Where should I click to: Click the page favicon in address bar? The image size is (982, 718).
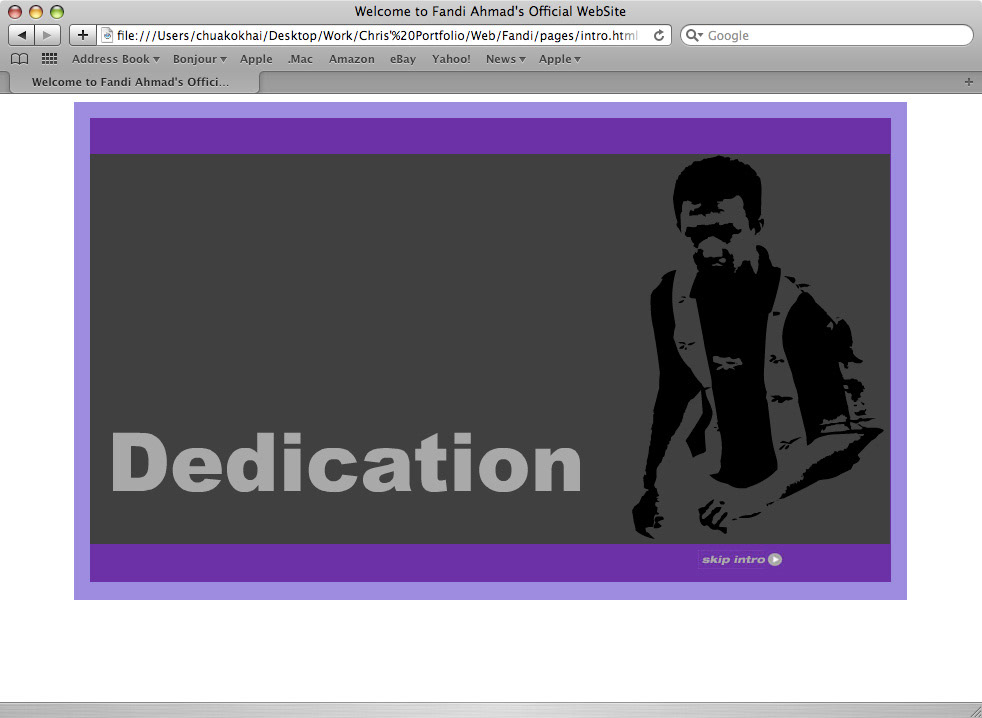pyautogui.click(x=107, y=36)
